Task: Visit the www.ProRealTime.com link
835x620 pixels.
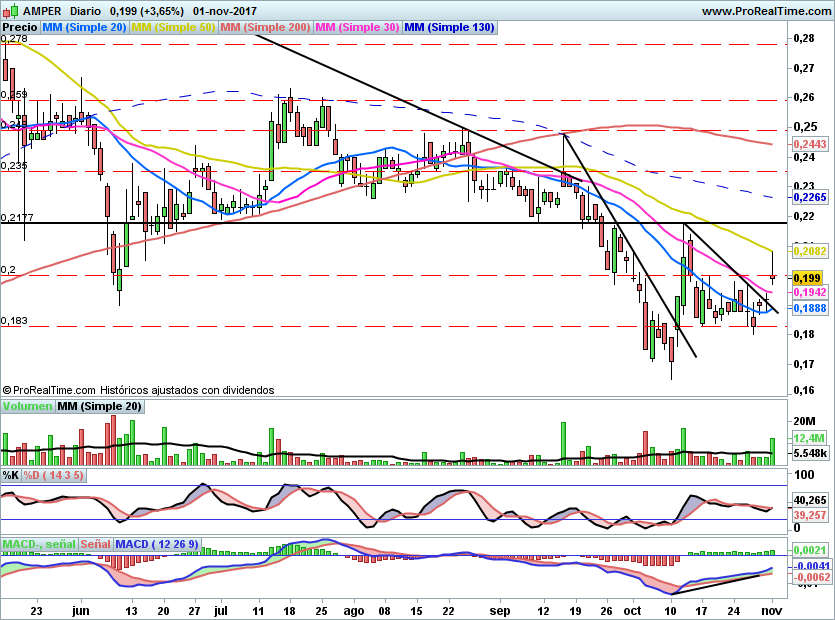Action: (766, 11)
